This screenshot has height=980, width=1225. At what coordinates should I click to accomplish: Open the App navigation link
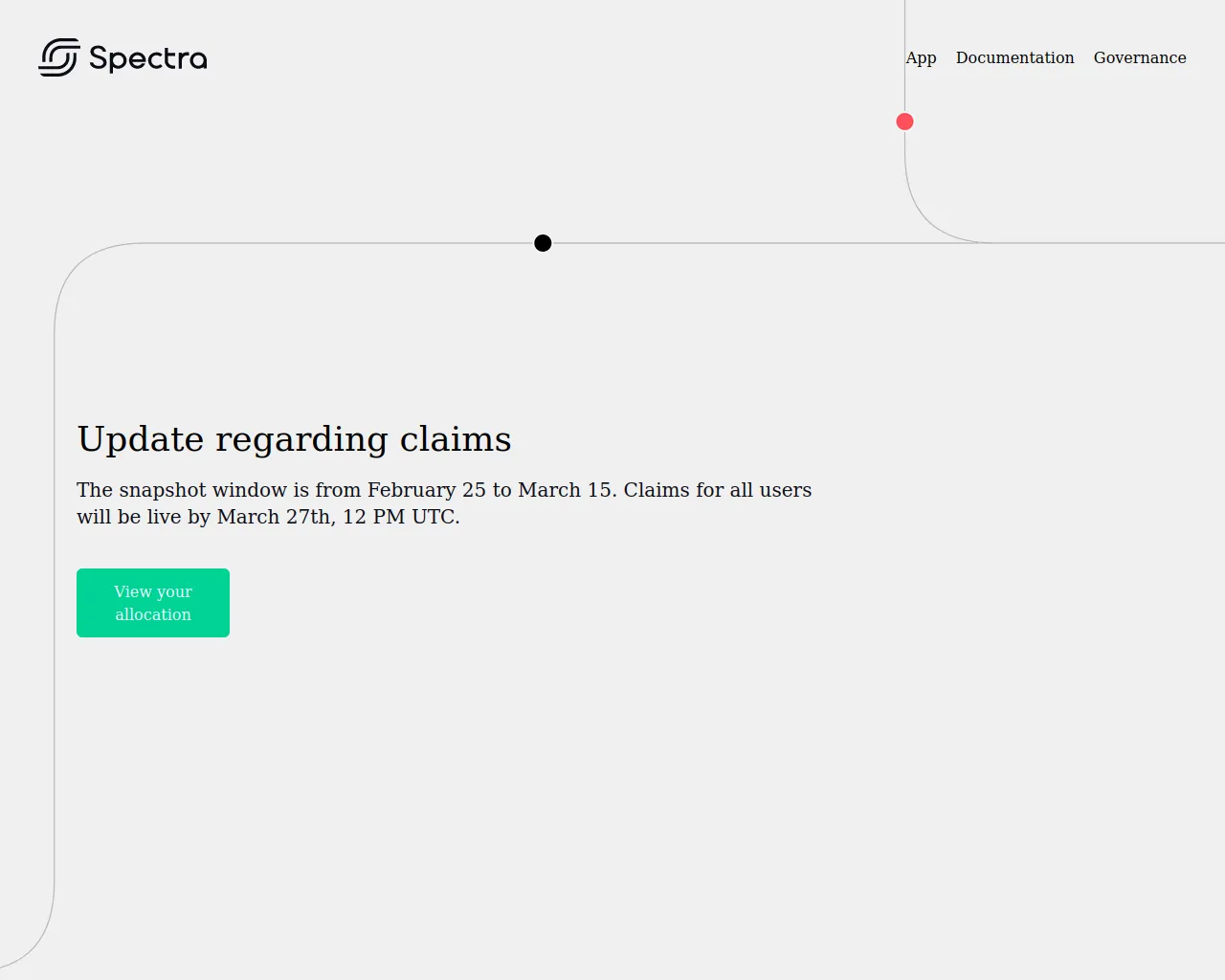pyautogui.click(x=921, y=57)
